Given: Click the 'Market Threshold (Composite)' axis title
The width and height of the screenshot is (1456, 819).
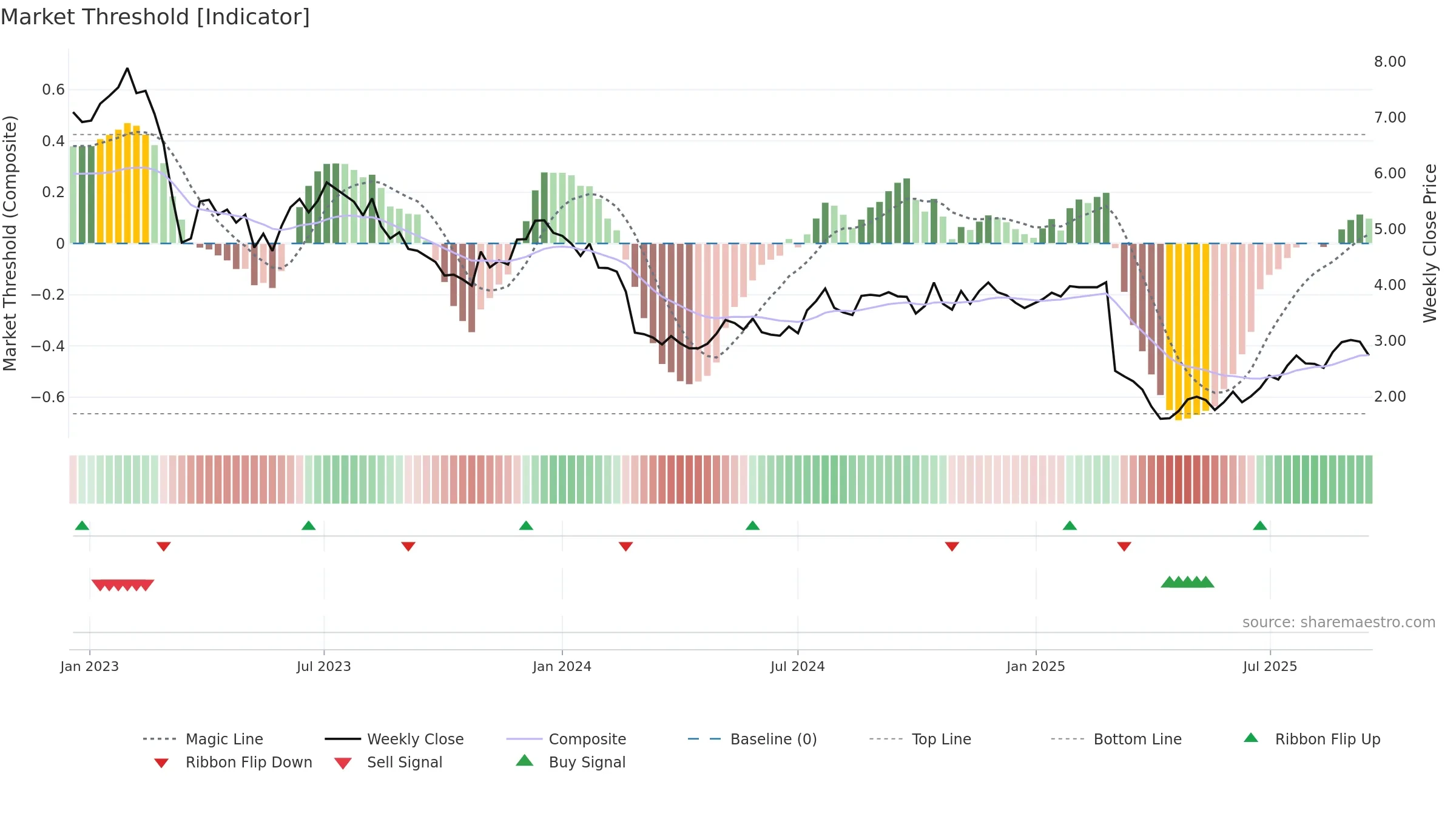Looking at the screenshot, I should (10, 243).
